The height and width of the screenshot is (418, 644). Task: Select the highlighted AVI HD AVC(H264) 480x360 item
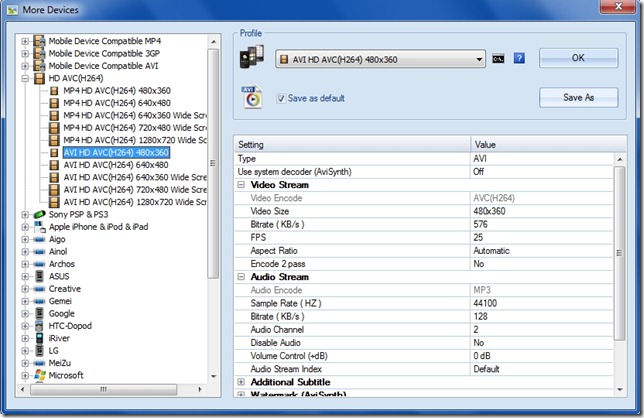(116, 152)
